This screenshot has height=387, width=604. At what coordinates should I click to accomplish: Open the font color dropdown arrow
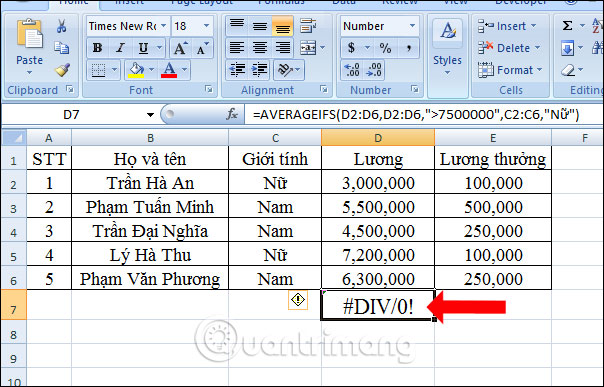click(x=185, y=70)
